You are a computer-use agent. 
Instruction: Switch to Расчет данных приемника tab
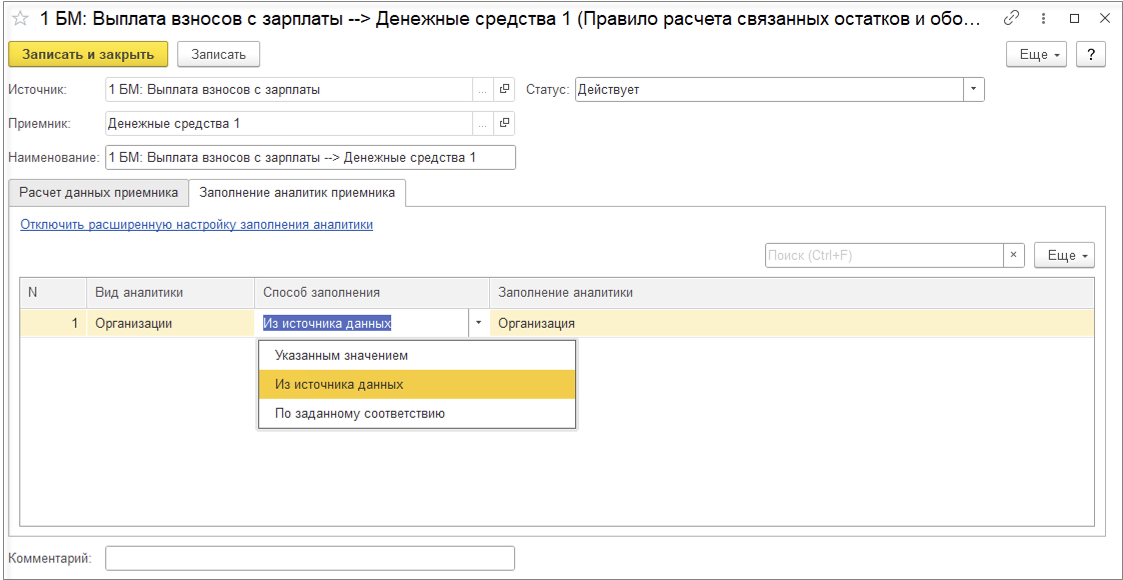click(x=98, y=192)
